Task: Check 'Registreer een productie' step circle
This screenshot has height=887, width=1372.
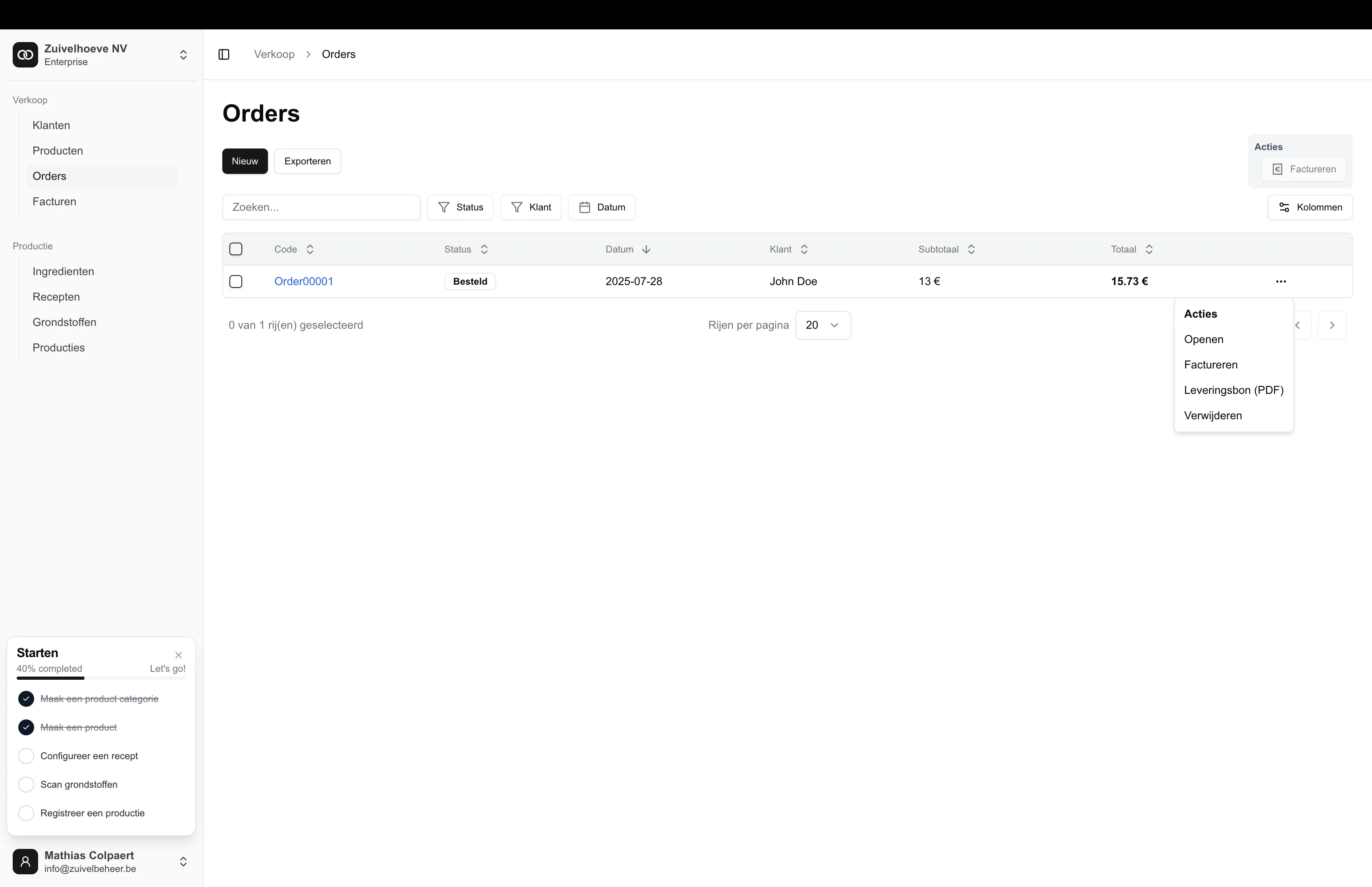Action: point(26,813)
